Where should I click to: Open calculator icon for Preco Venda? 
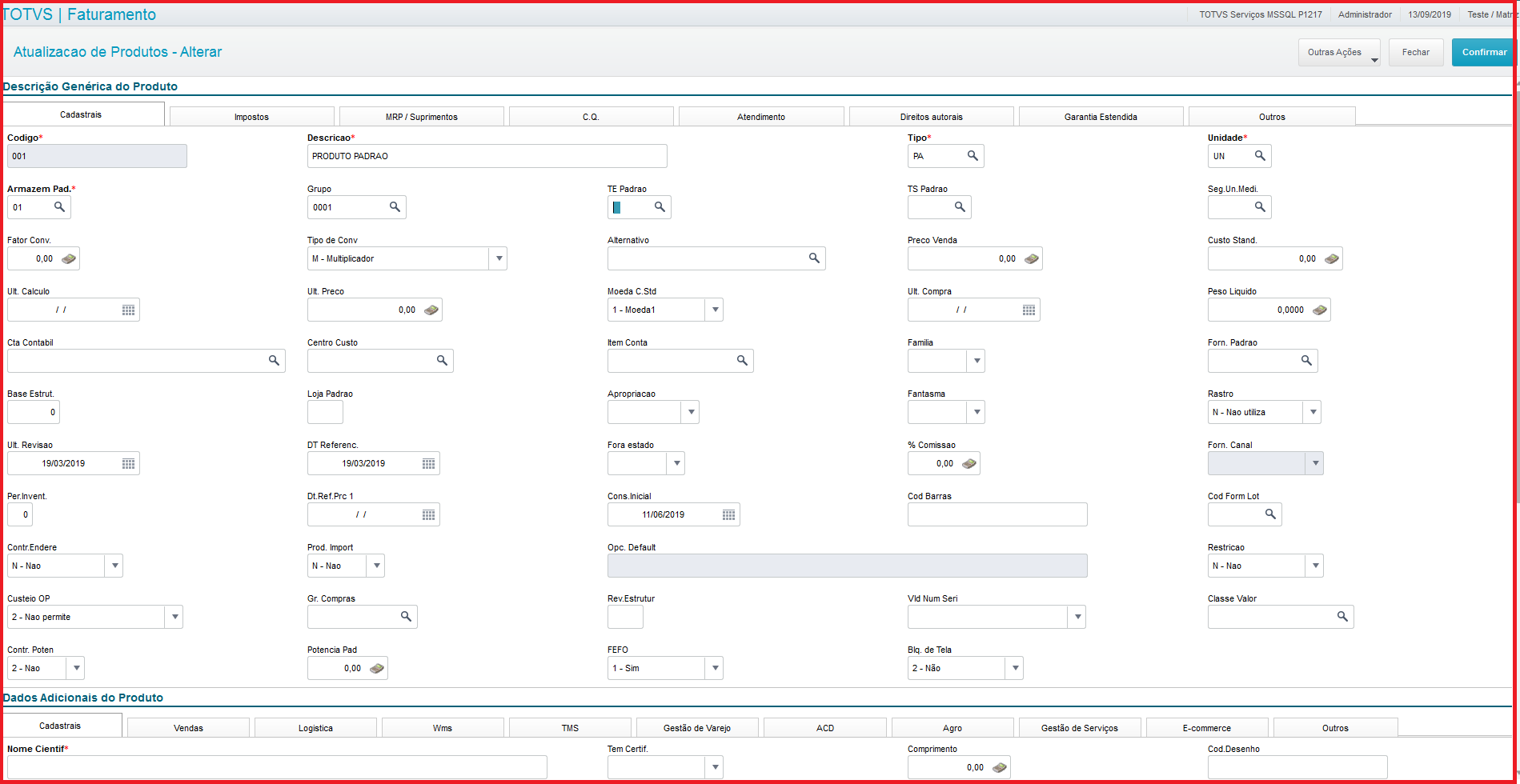point(1032,258)
